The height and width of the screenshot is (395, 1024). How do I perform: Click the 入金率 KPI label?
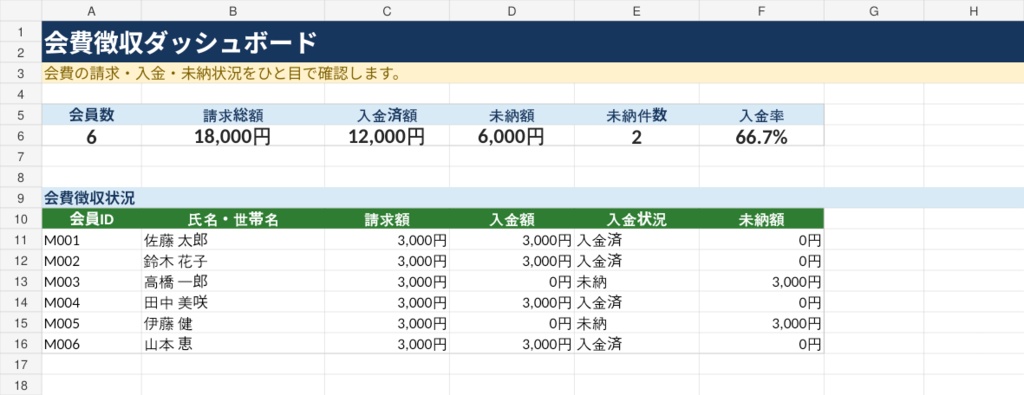[x=761, y=115]
